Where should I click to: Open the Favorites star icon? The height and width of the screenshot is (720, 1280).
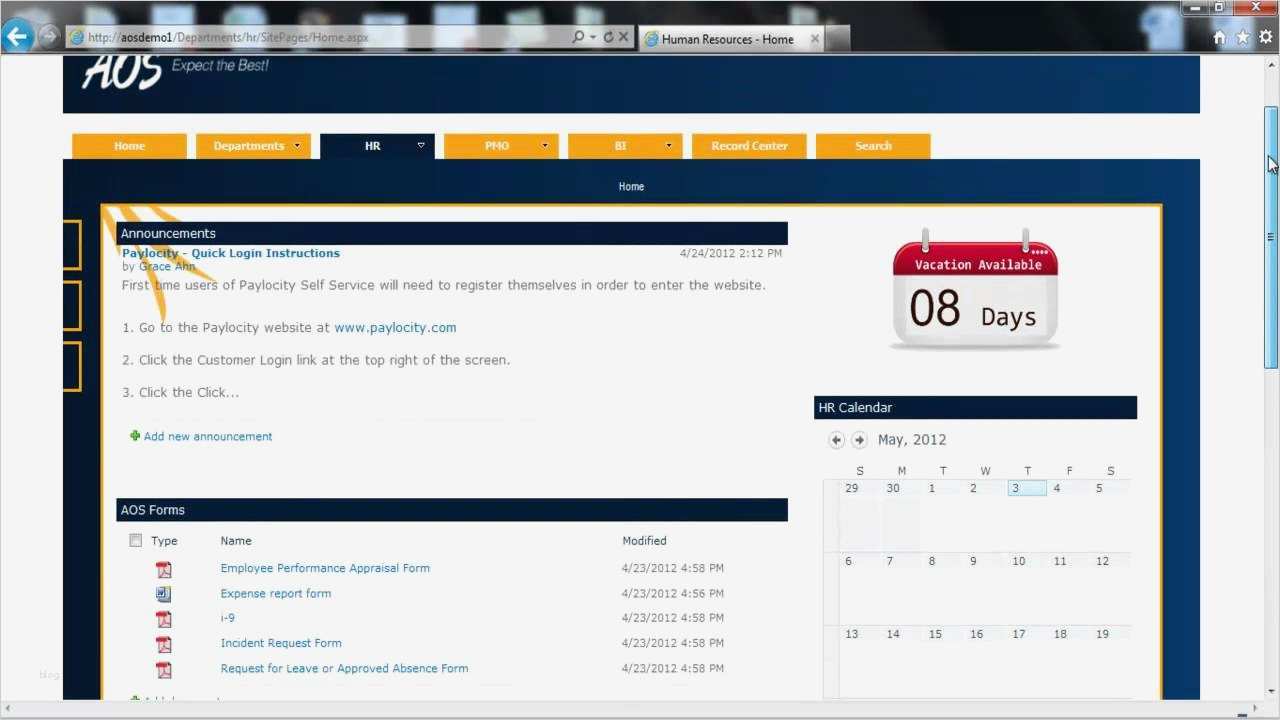point(1242,36)
